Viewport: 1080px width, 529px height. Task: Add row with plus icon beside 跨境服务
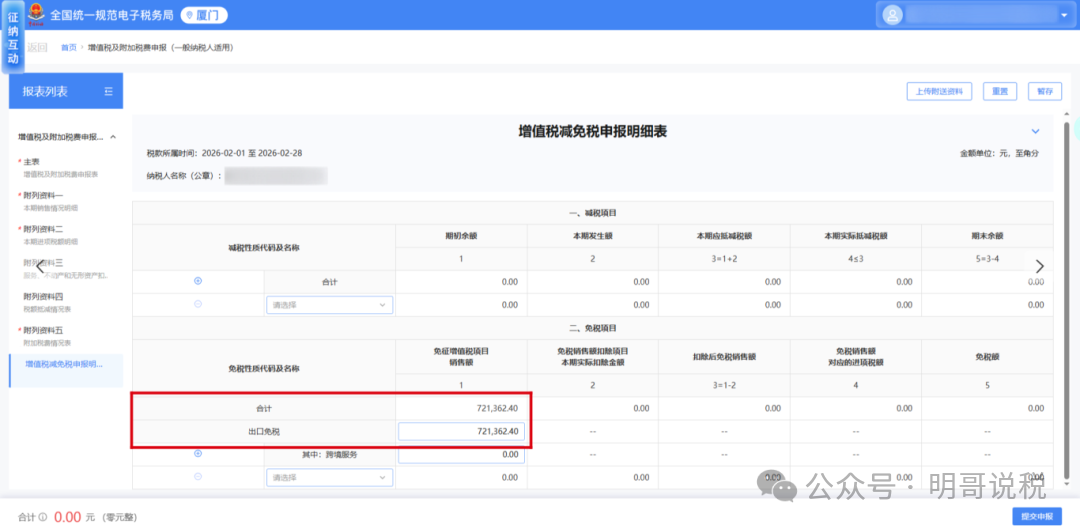click(x=198, y=453)
